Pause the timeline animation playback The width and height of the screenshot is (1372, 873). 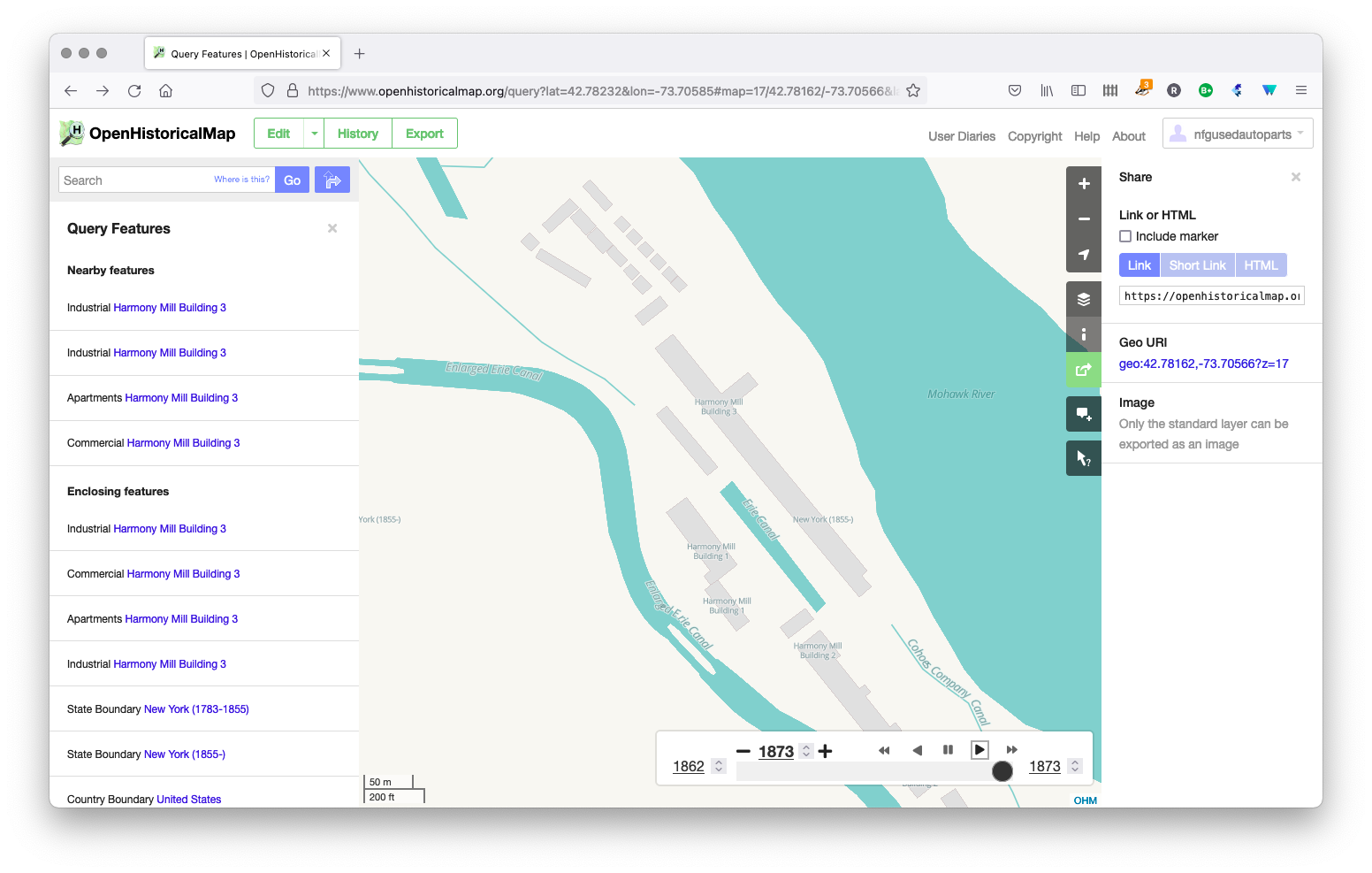click(x=948, y=749)
